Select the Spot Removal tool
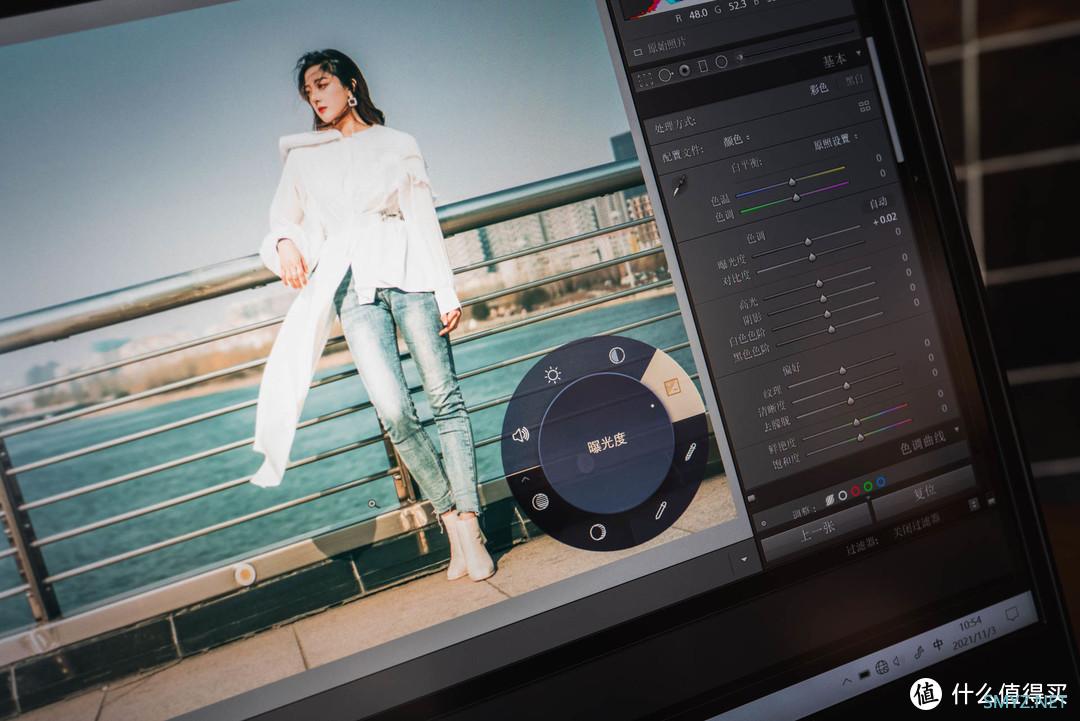This screenshot has width=1080, height=721. tap(665, 75)
